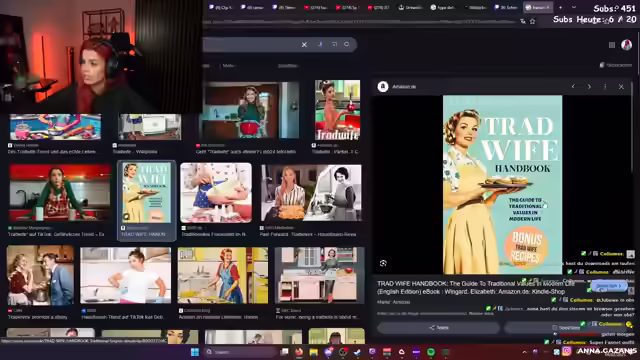640x360 pixels.
Task: Open image search via the lens icon
Action: [334, 44]
